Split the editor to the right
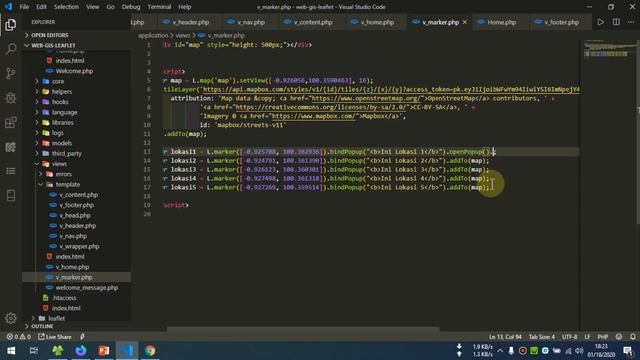This screenshot has width=640, height=360. [616, 22]
